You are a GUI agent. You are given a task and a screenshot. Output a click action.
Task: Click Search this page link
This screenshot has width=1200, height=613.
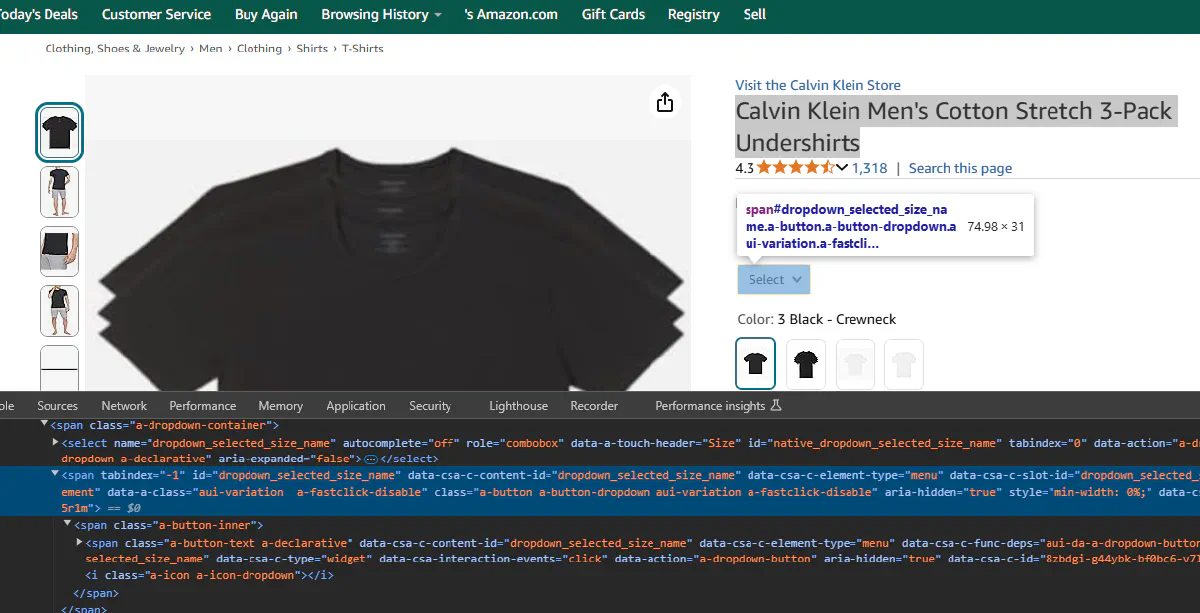960,168
